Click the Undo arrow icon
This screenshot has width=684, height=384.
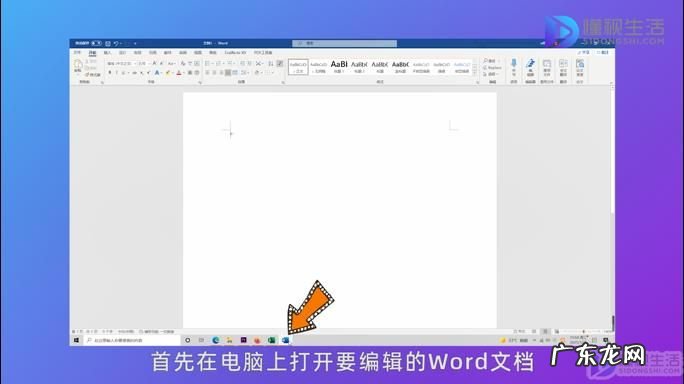(116, 43)
